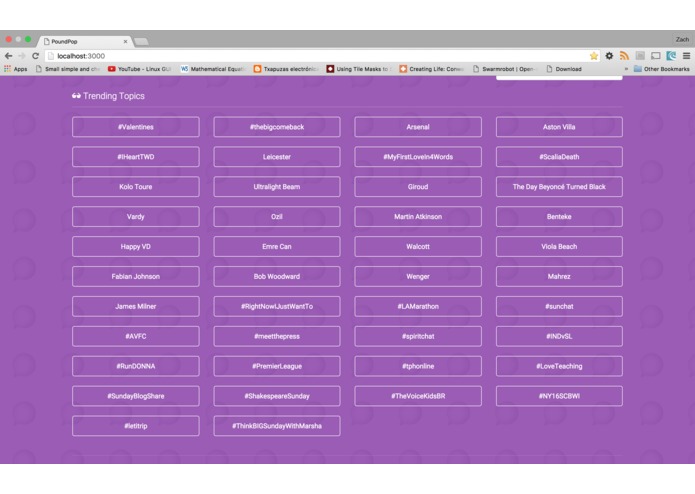Choose the Arsenal trending topic
The image size is (695, 494).
click(x=418, y=127)
